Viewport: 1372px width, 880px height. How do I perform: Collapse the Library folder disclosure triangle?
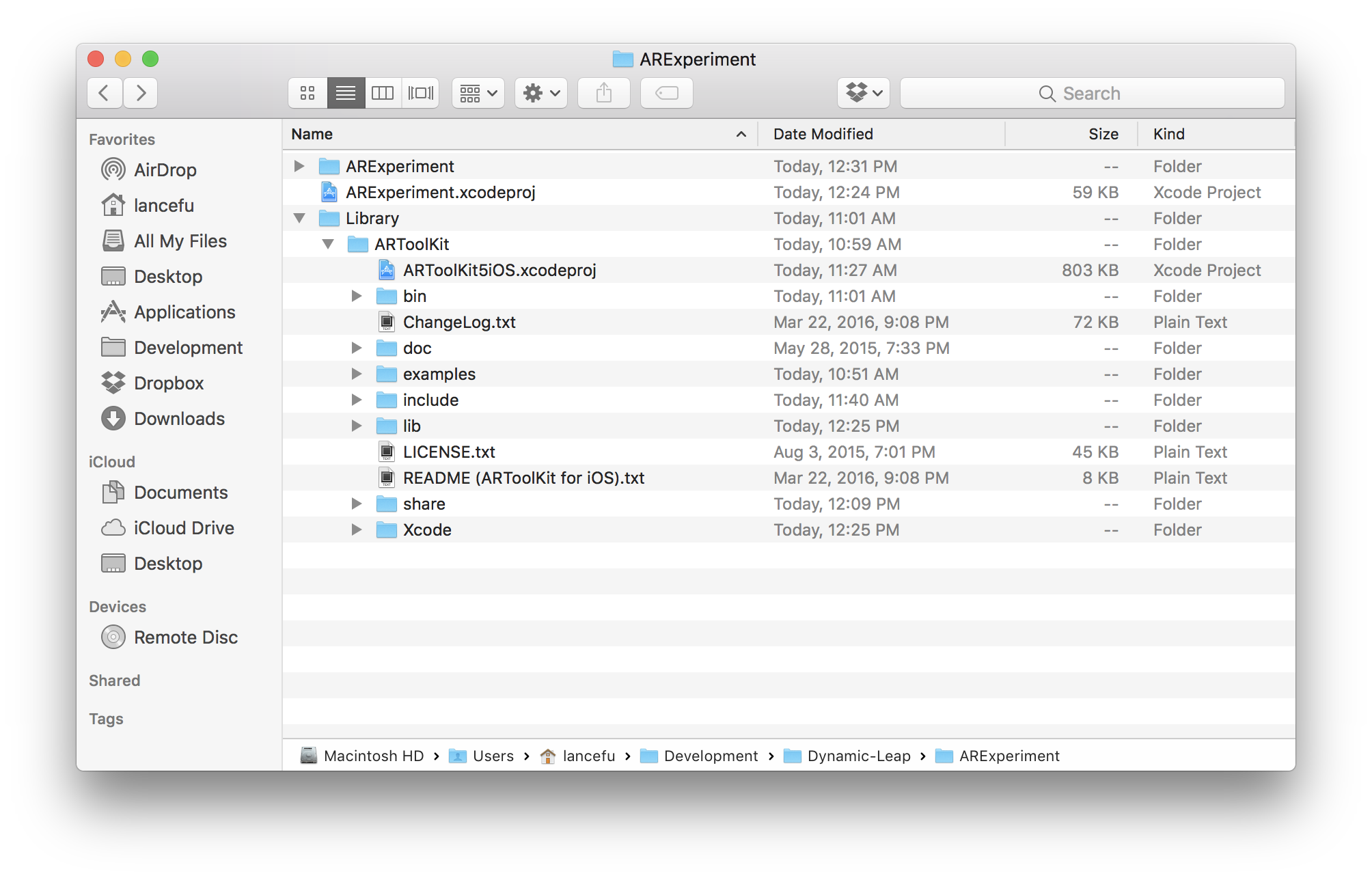pos(299,219)
